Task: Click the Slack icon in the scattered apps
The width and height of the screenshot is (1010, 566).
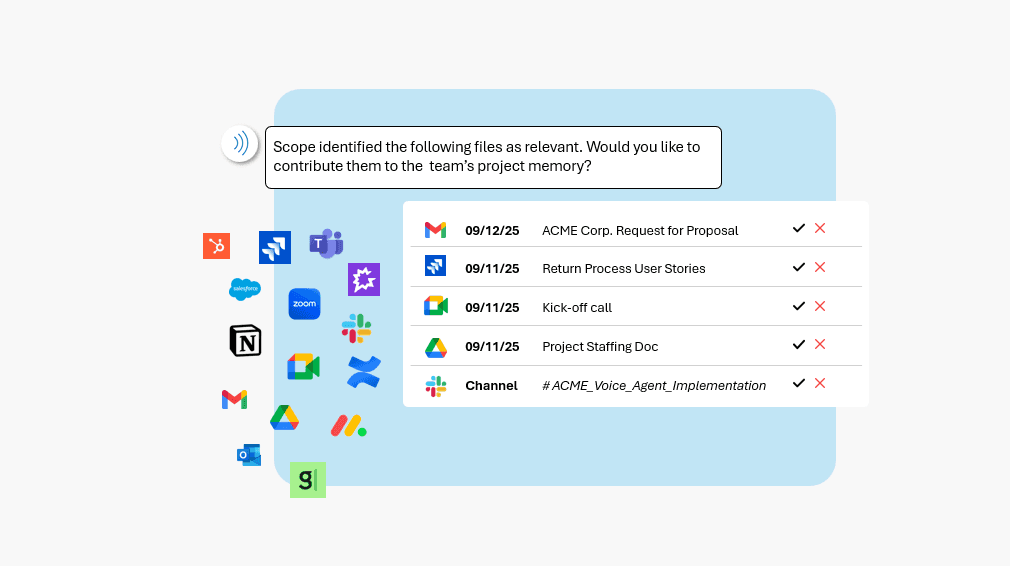Action: tap(356, 328)
